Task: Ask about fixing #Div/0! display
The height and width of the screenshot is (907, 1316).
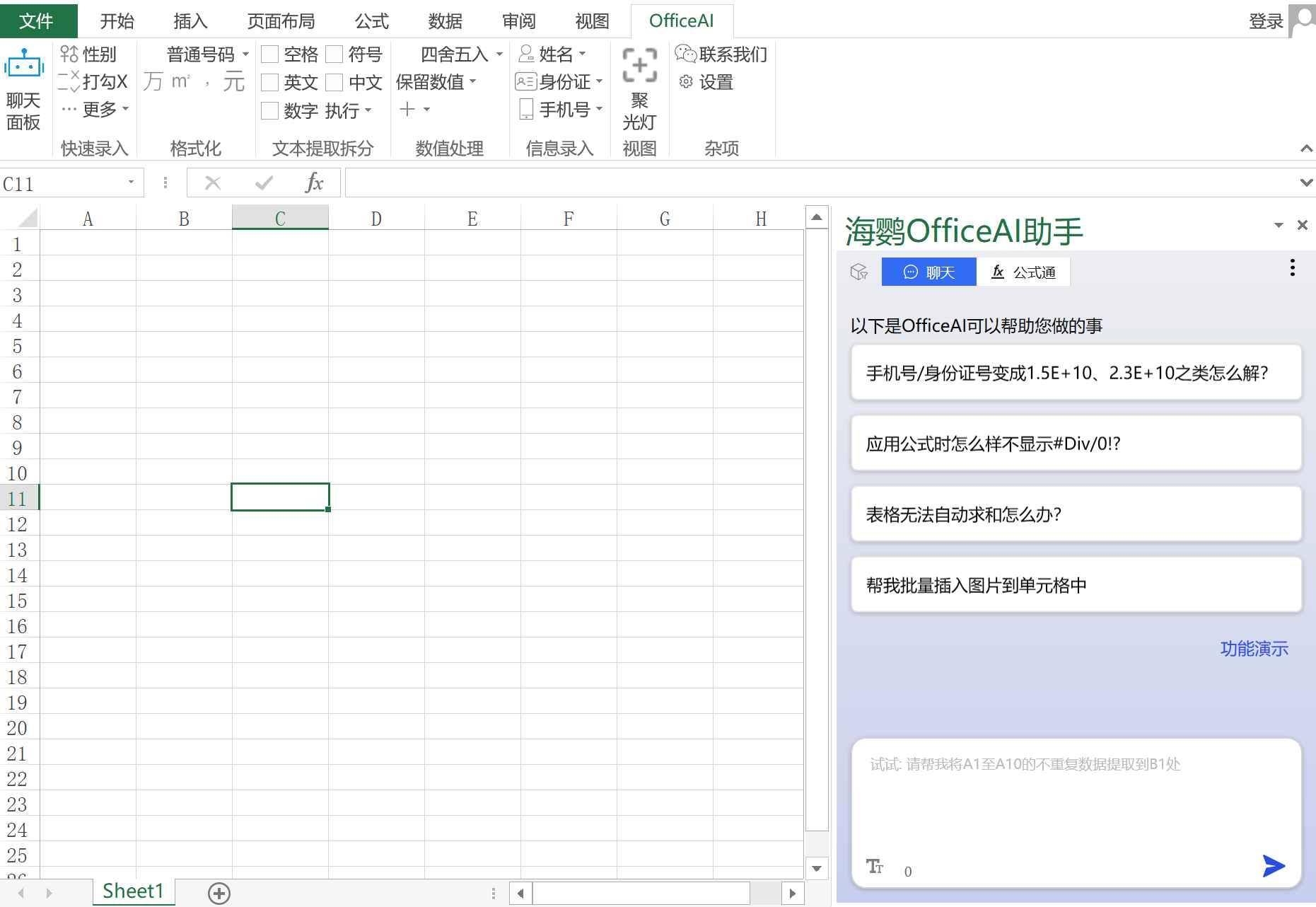Action: (1075, 444)
